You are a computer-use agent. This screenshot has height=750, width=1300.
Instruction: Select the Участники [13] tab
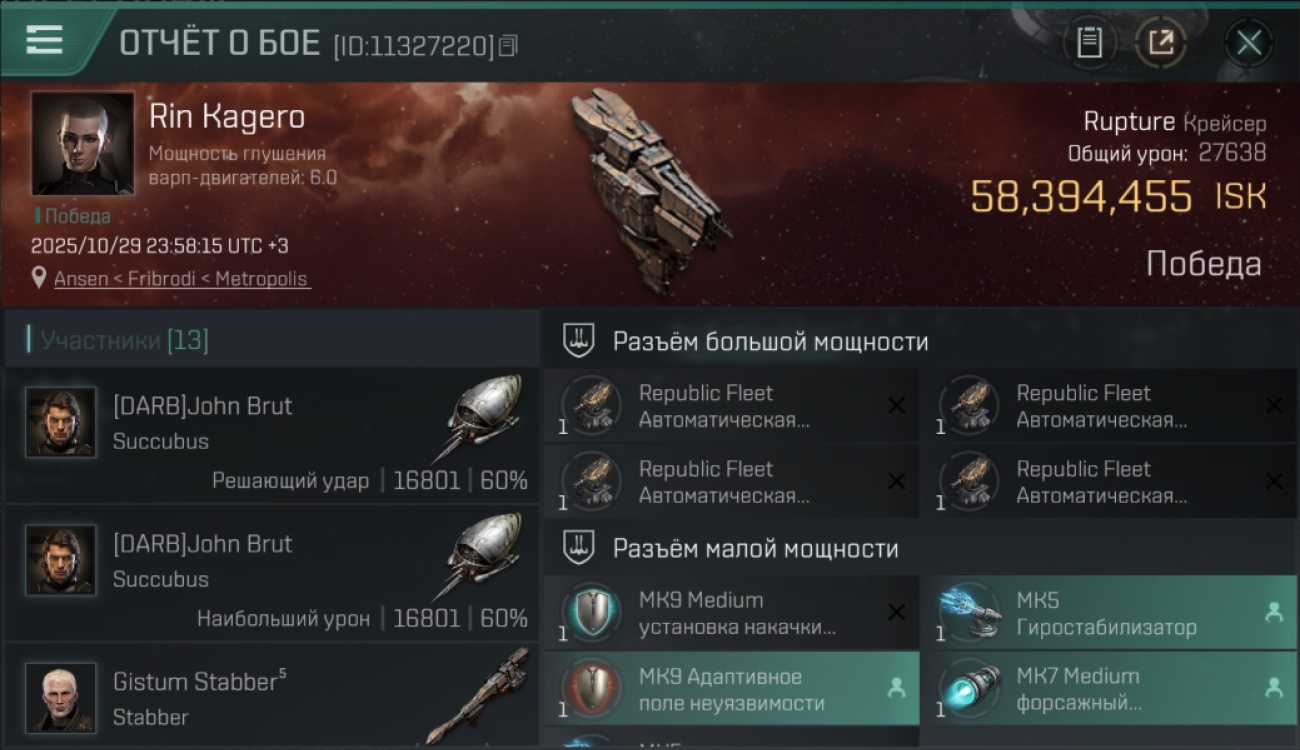click(124, 341)
